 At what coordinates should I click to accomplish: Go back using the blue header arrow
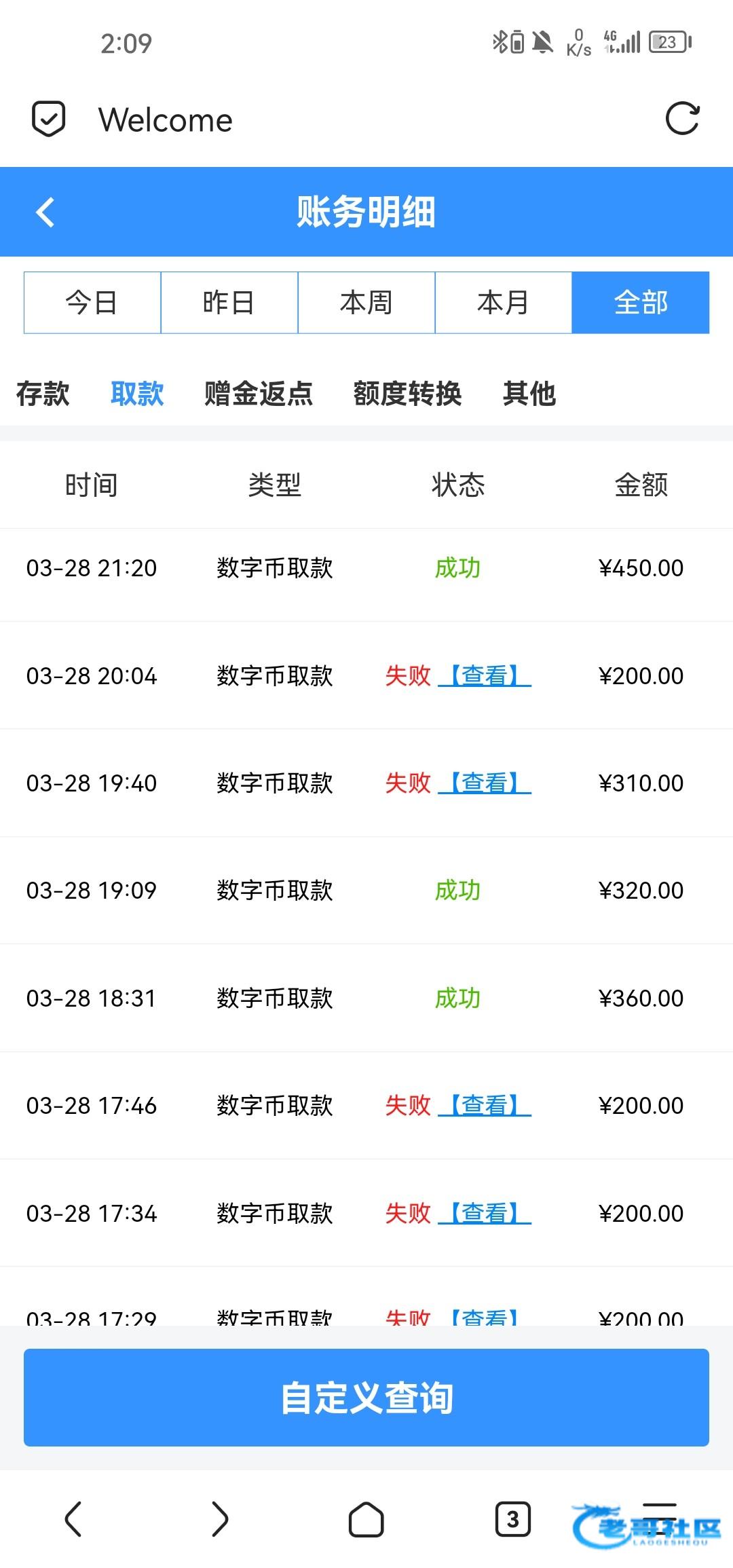pyautogui.click(x=45, y=212)
